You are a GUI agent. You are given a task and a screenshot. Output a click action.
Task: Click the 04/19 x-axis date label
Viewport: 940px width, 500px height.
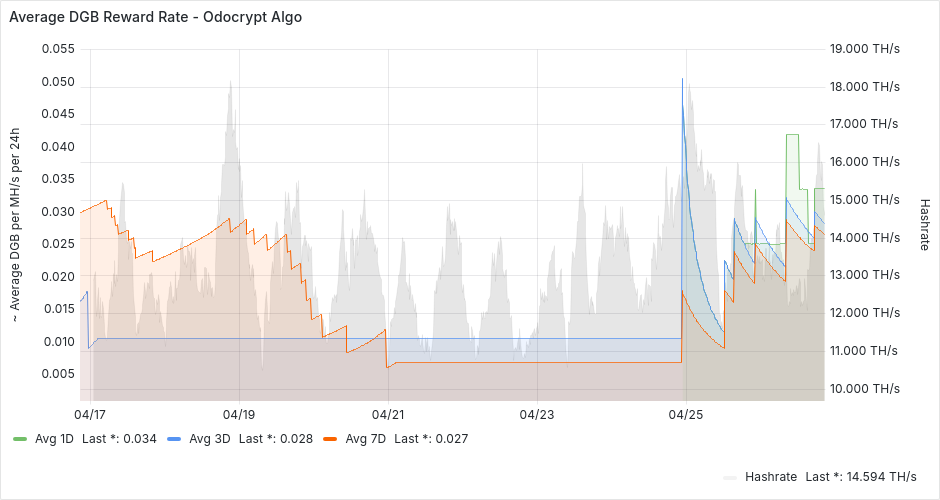[239, 413]
